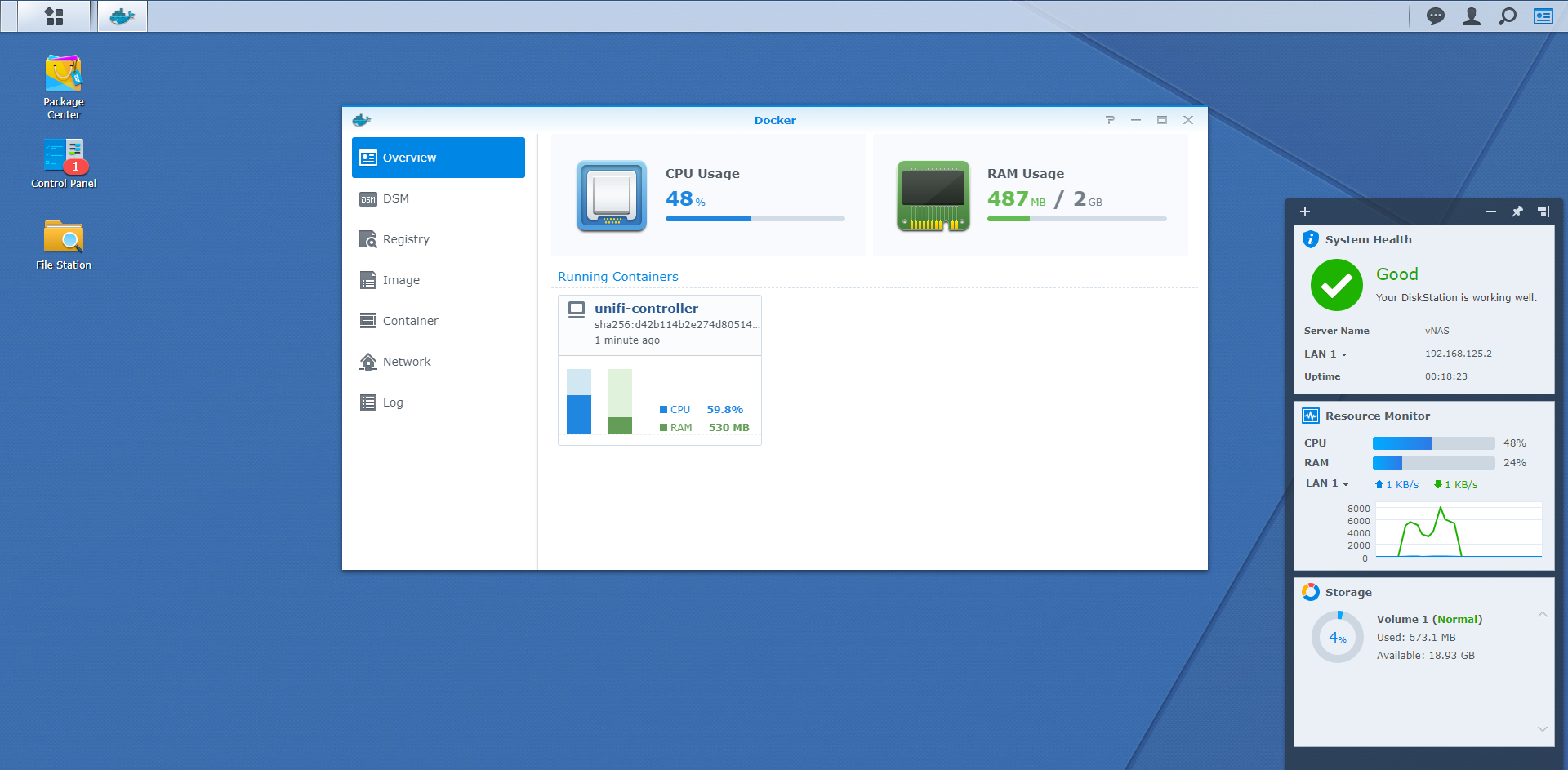Switch to the DSM section in Docker
This screenshot has height=770, width=1568.
click(x=439, y=198)
